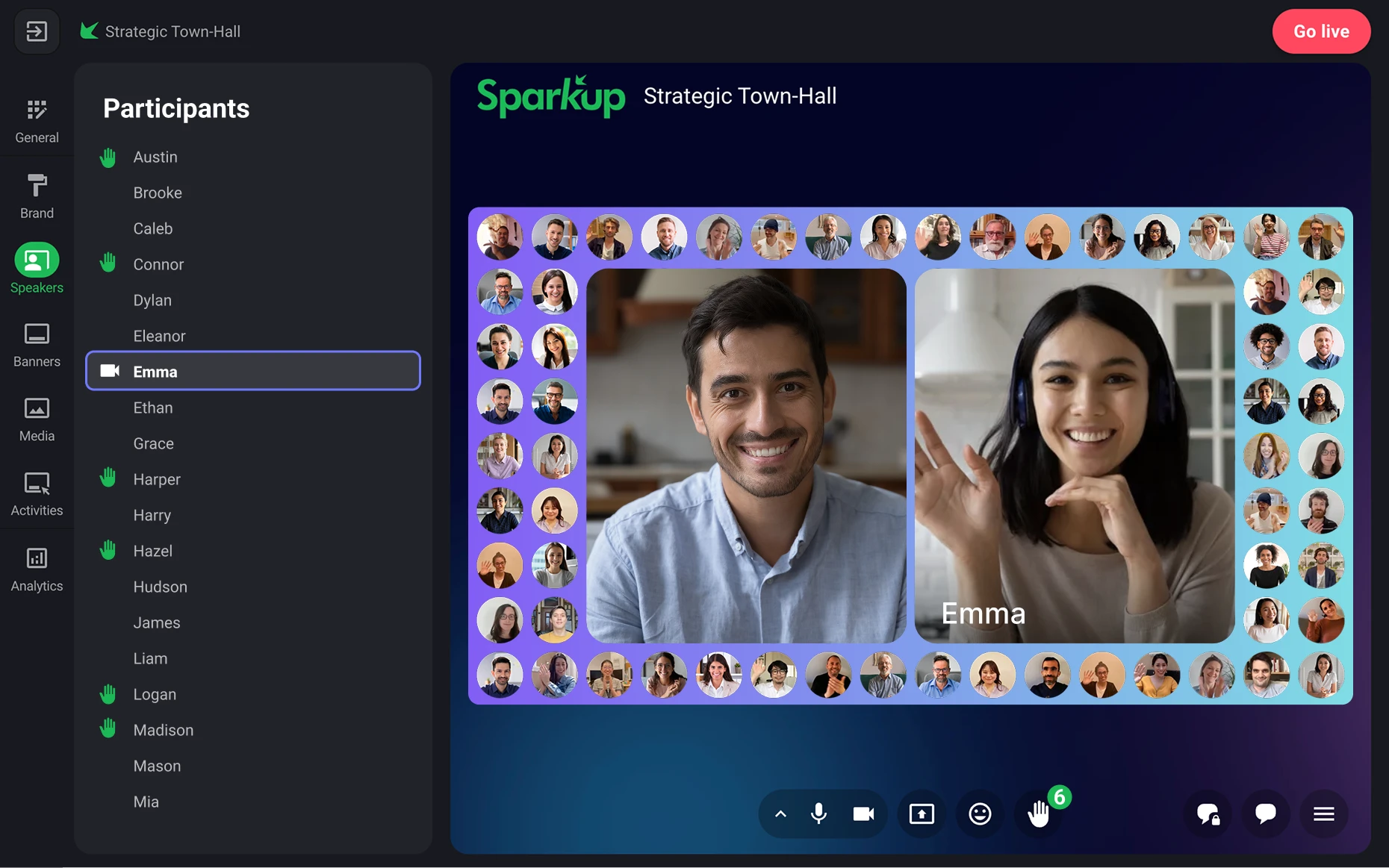The height and width of the screenshot is (868, 1389).
Task: Open the private chat with lock icon
Action: pos(1208,814)
